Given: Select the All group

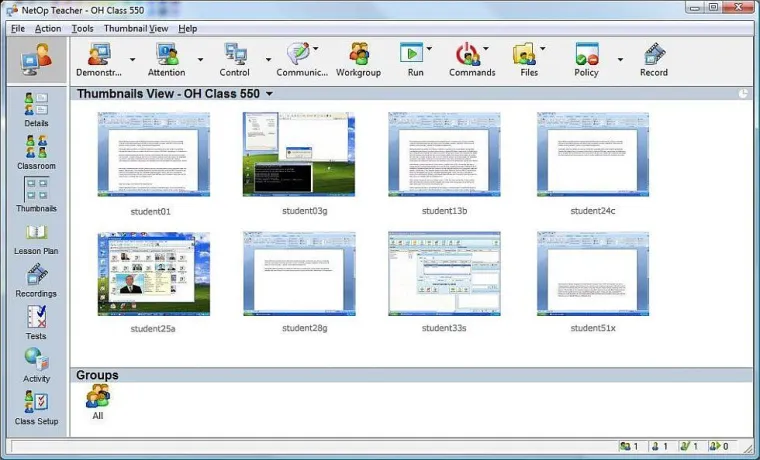Looking at the screenshot, I should point(97,397).
